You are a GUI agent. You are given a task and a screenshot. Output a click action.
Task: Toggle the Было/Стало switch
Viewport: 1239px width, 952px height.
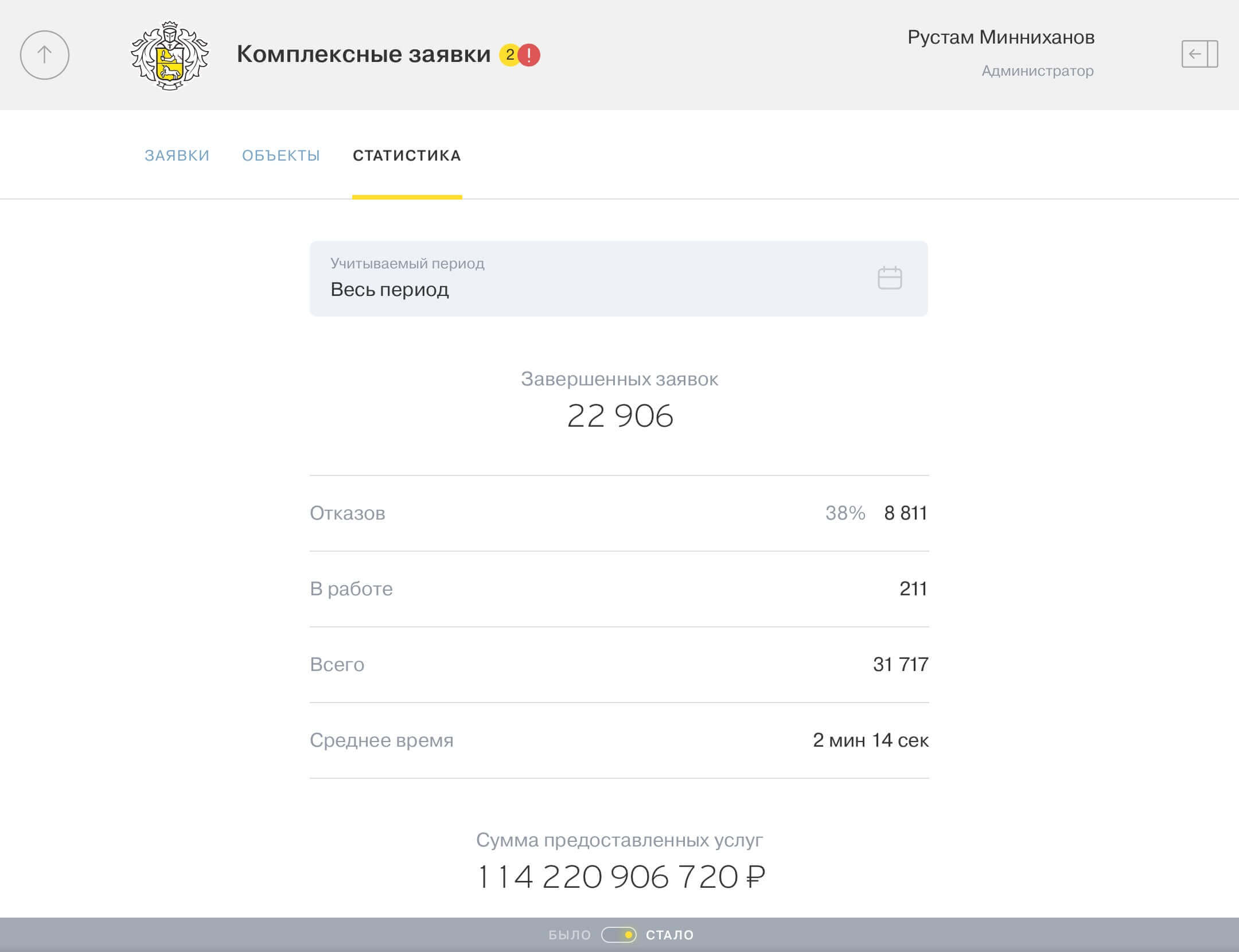pyautogui.click(x=618, y=935)
